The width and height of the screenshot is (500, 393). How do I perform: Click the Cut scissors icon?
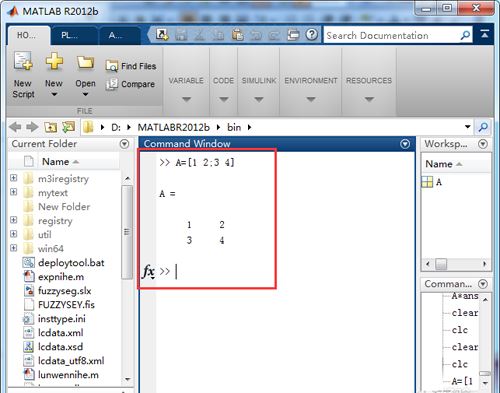coord(199,35)
